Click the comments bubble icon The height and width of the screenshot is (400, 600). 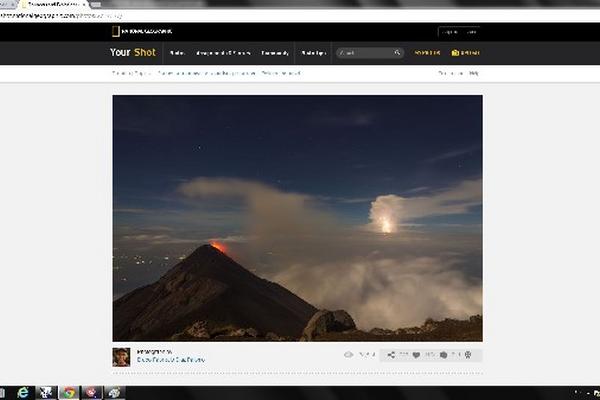point(444,355)
